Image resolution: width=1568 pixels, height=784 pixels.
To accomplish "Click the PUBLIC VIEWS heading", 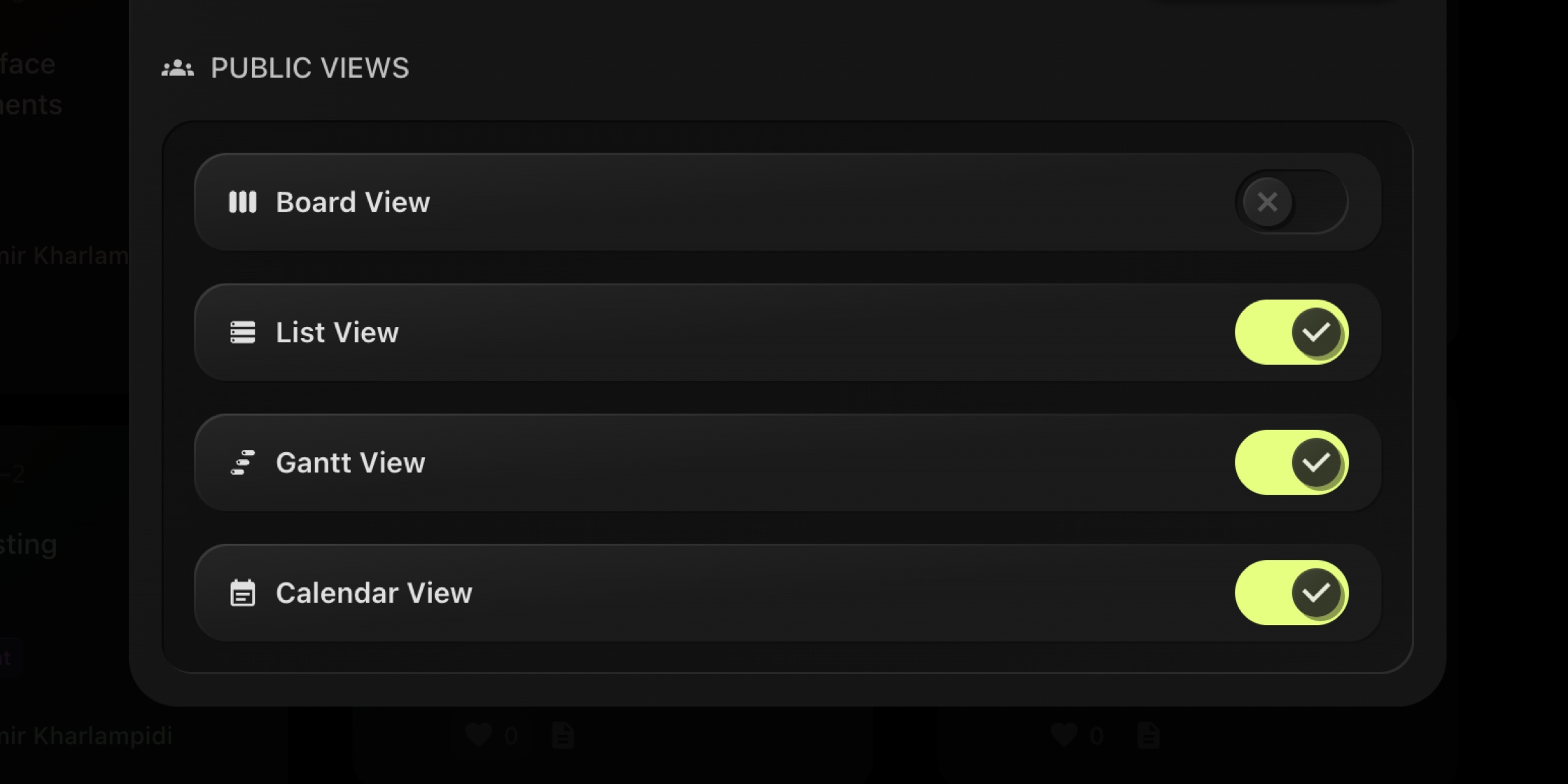I will (x=310, y=68).
